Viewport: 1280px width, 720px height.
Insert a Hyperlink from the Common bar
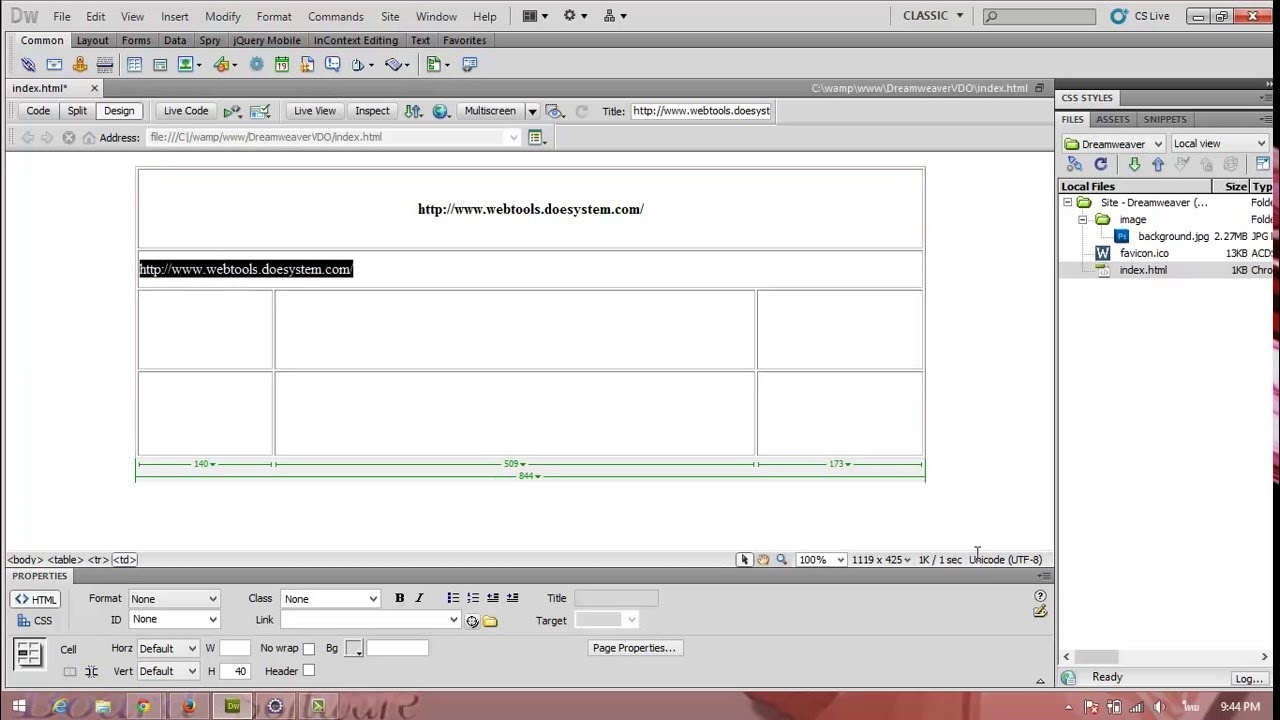[x=28, y=64]
